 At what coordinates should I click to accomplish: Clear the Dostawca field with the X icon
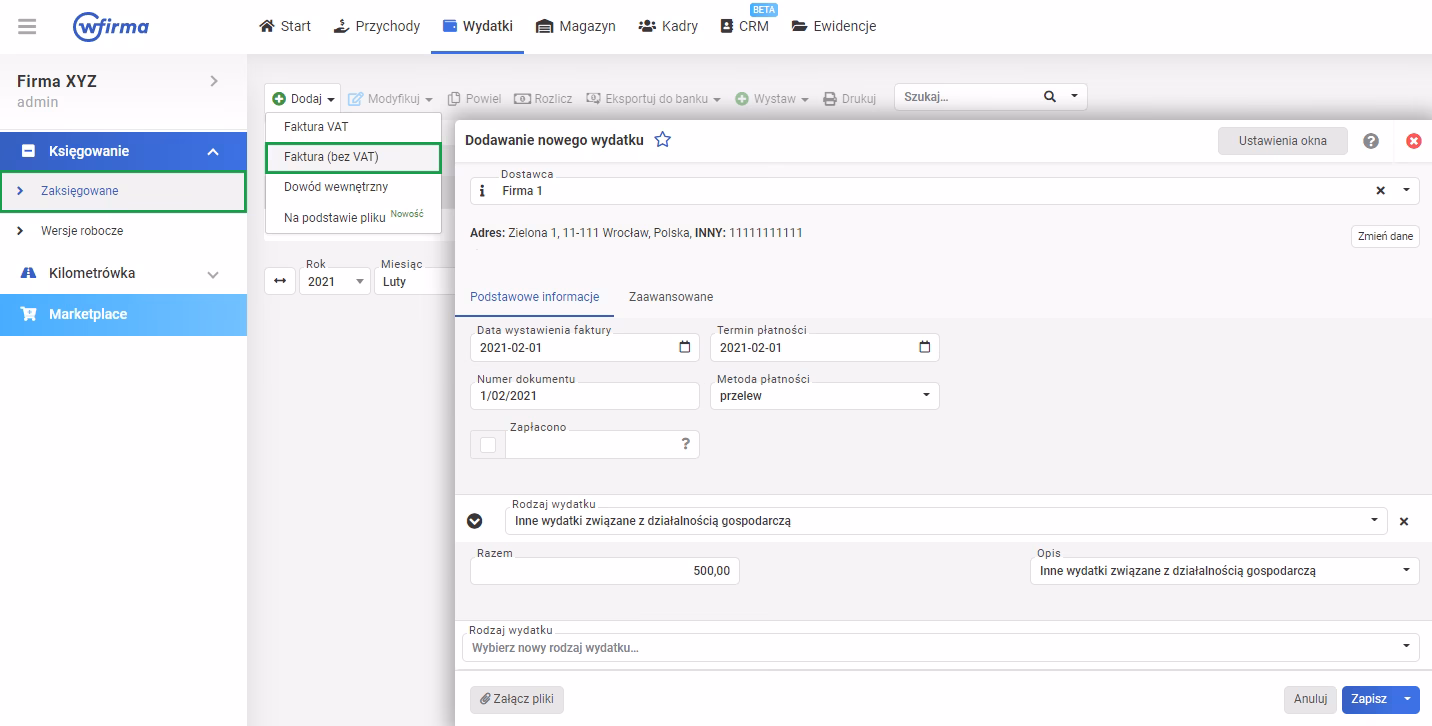coord(1380,190)
